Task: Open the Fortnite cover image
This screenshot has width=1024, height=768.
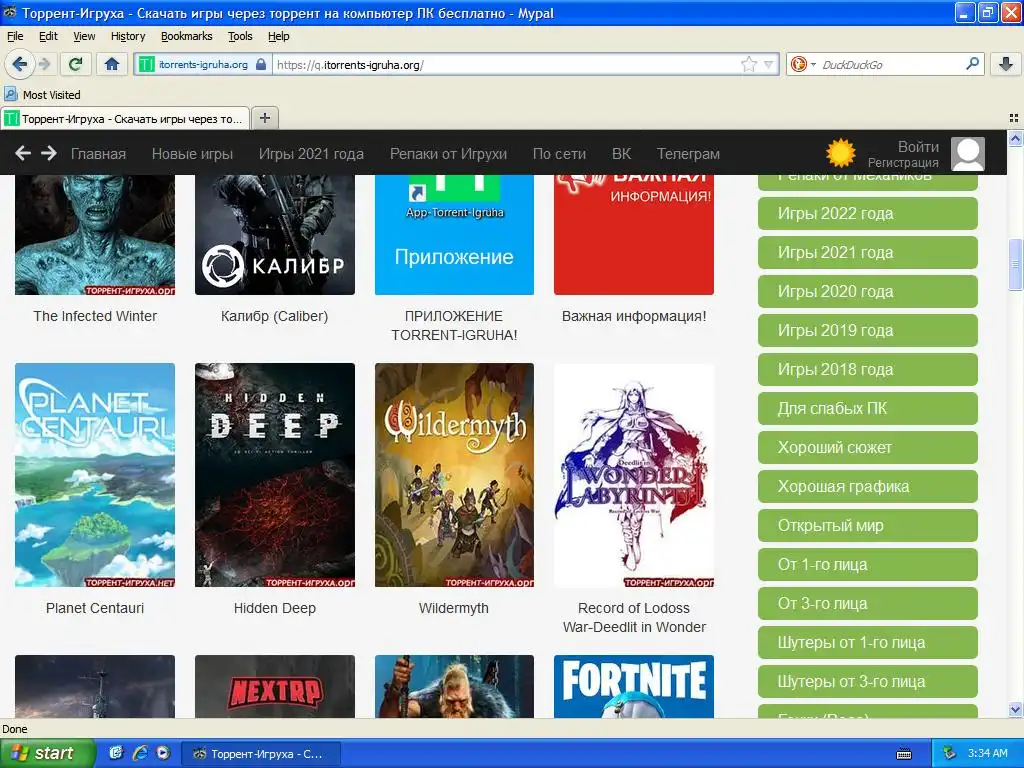Action: point(633,686)
